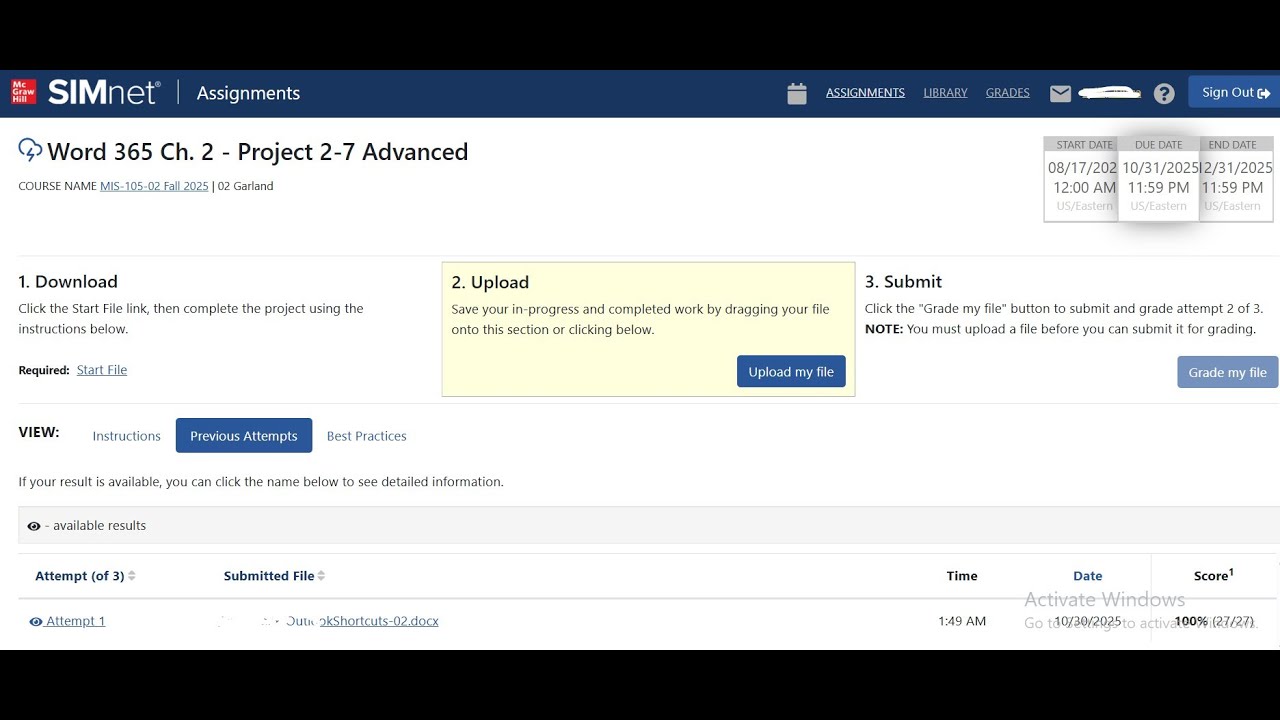Click the 1:49 AM time value
Screen dimensions: 1280x720
[962, 621]
